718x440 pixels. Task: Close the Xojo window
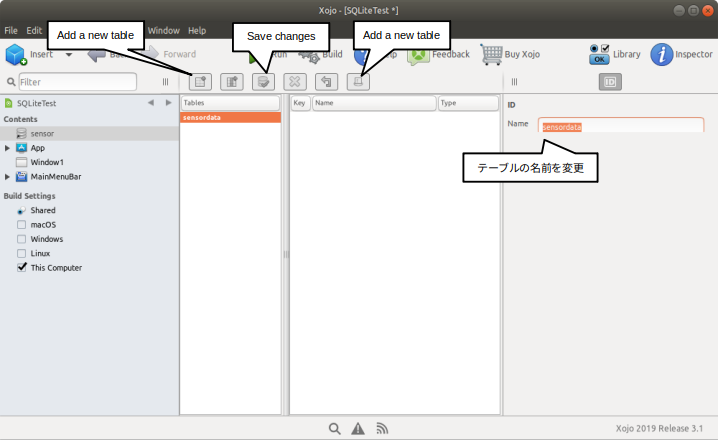[x=708, y=11]
